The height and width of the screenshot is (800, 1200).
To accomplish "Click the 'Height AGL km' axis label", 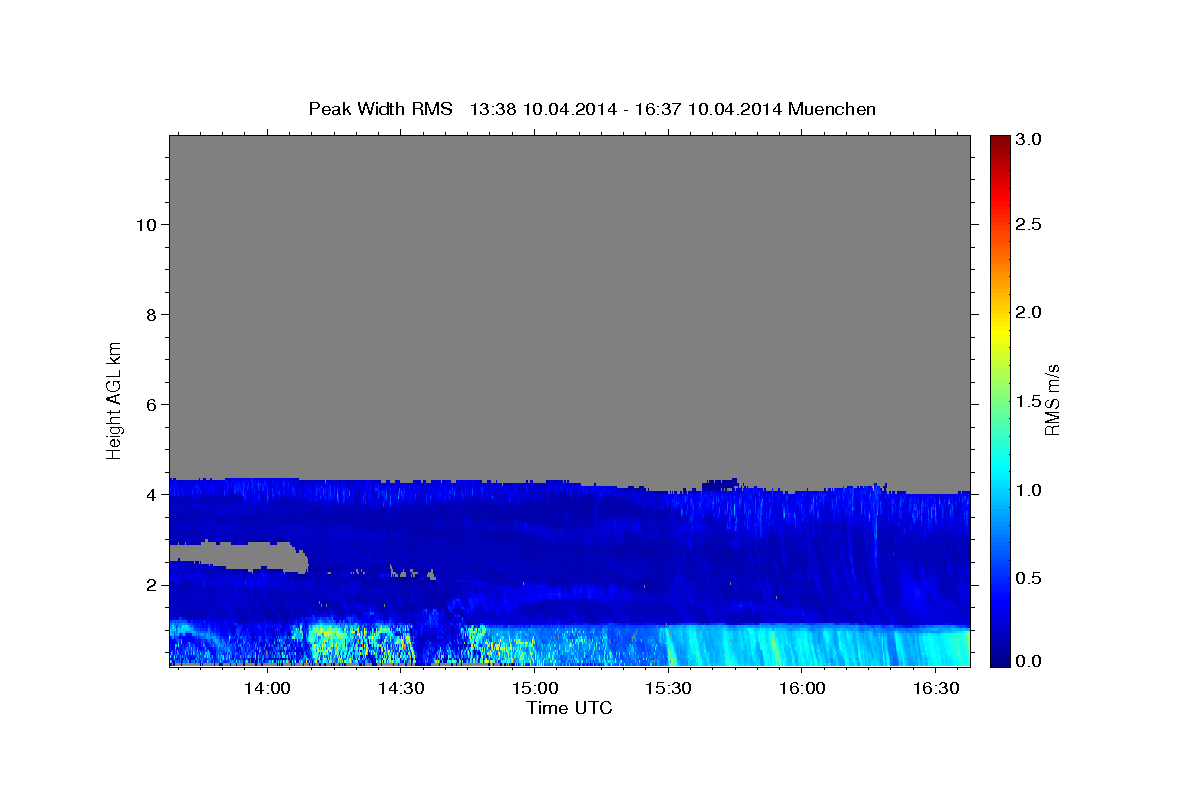I will pyautogui.click(x=114, y=399).
